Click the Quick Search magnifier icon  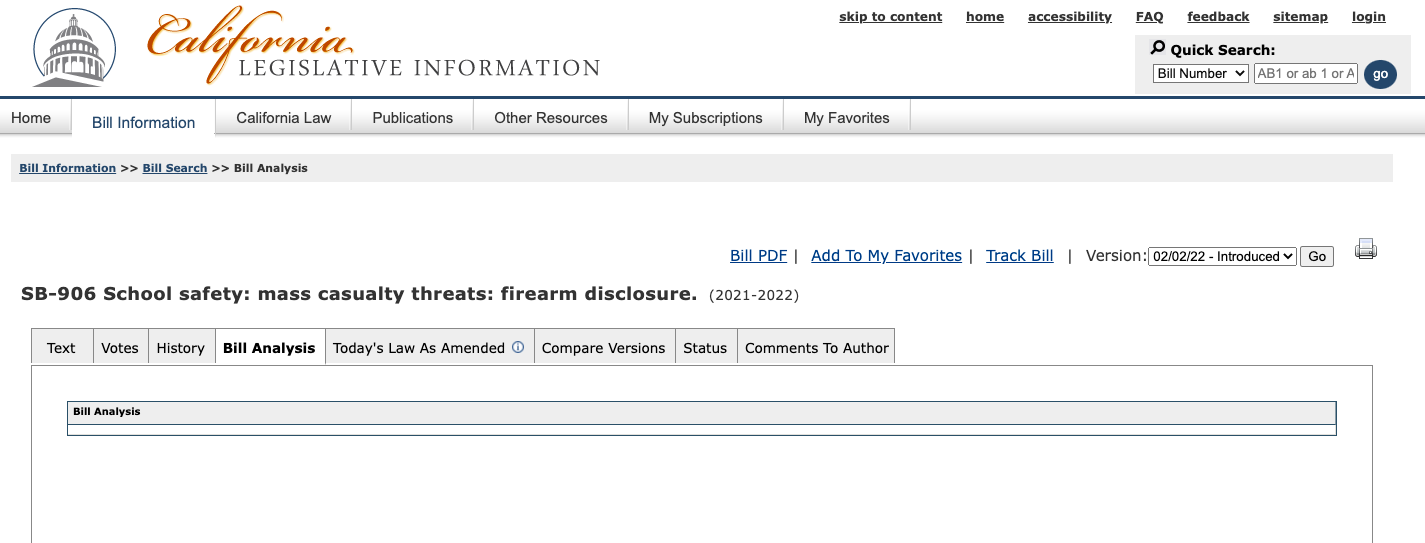pyautogui.click(x=1158, y=48)
